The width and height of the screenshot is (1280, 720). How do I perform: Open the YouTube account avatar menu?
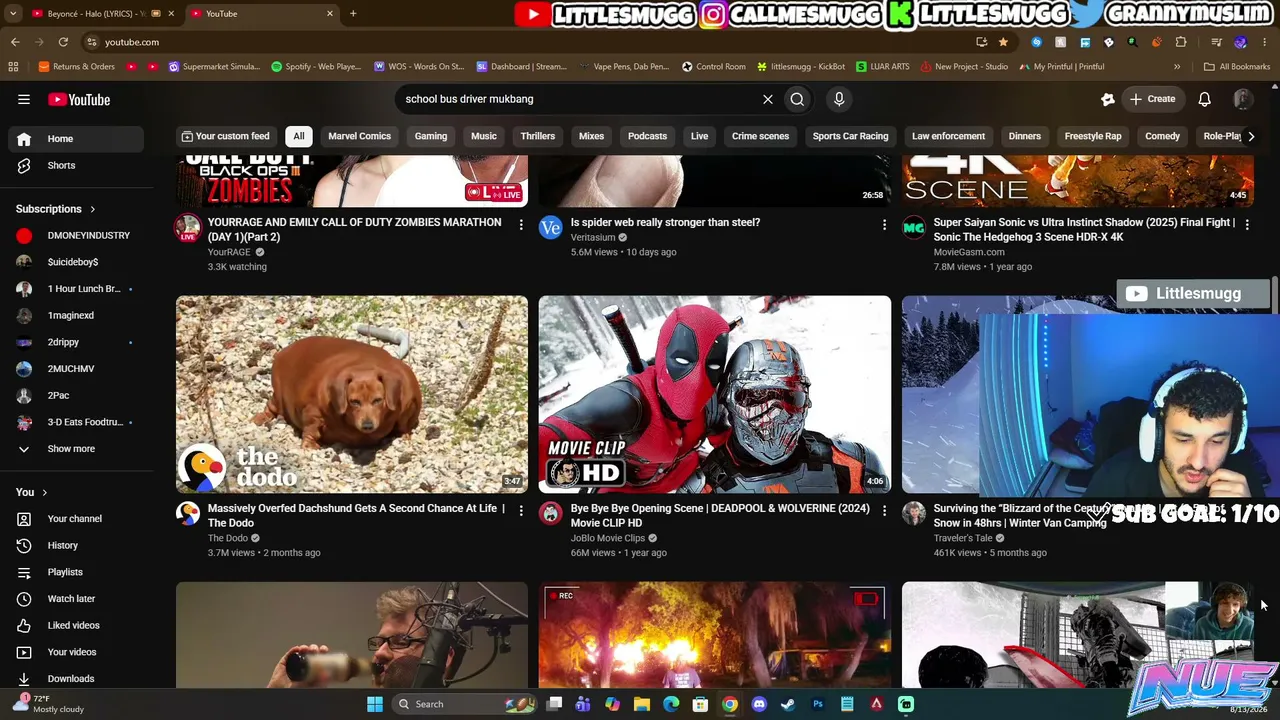[x=1243, y=99]
